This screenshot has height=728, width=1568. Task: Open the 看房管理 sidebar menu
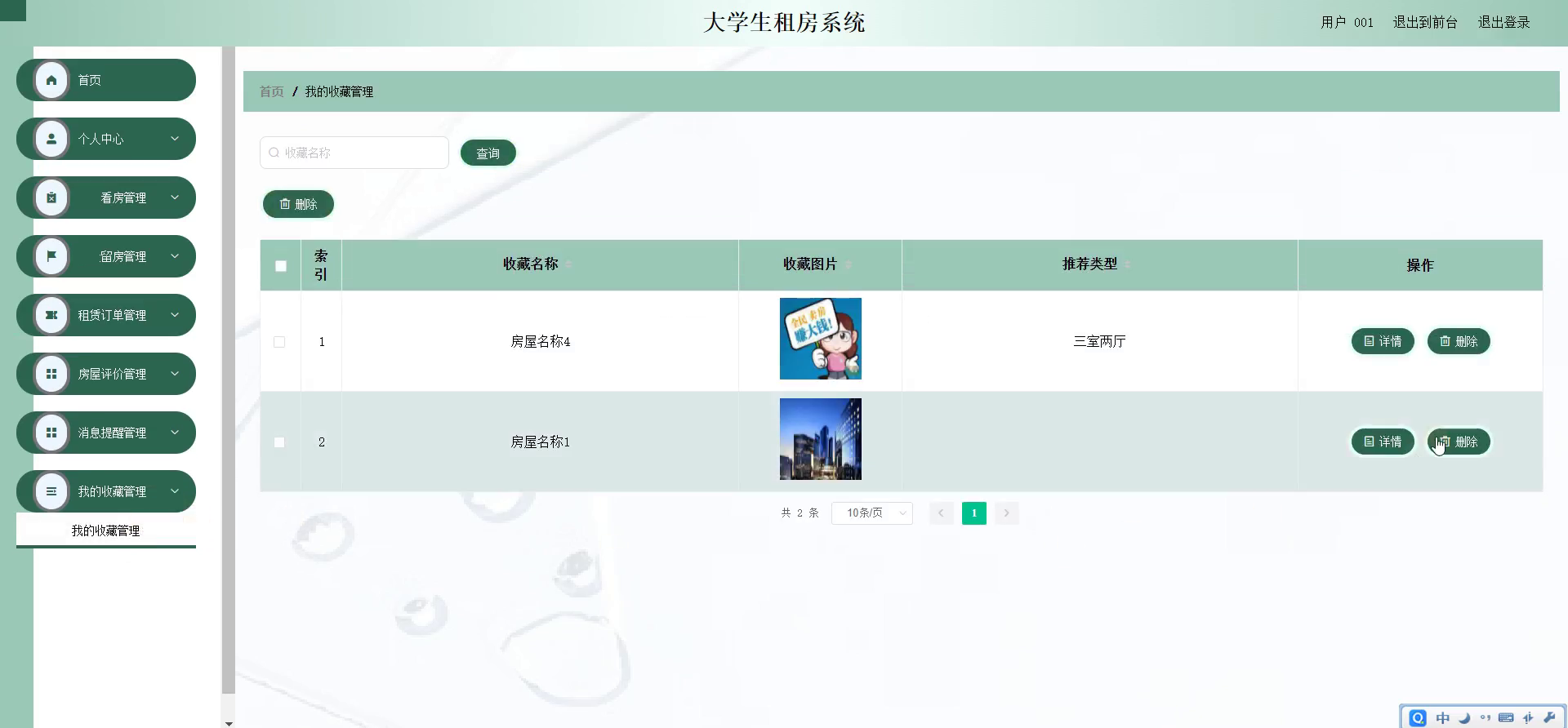(106, 198)
